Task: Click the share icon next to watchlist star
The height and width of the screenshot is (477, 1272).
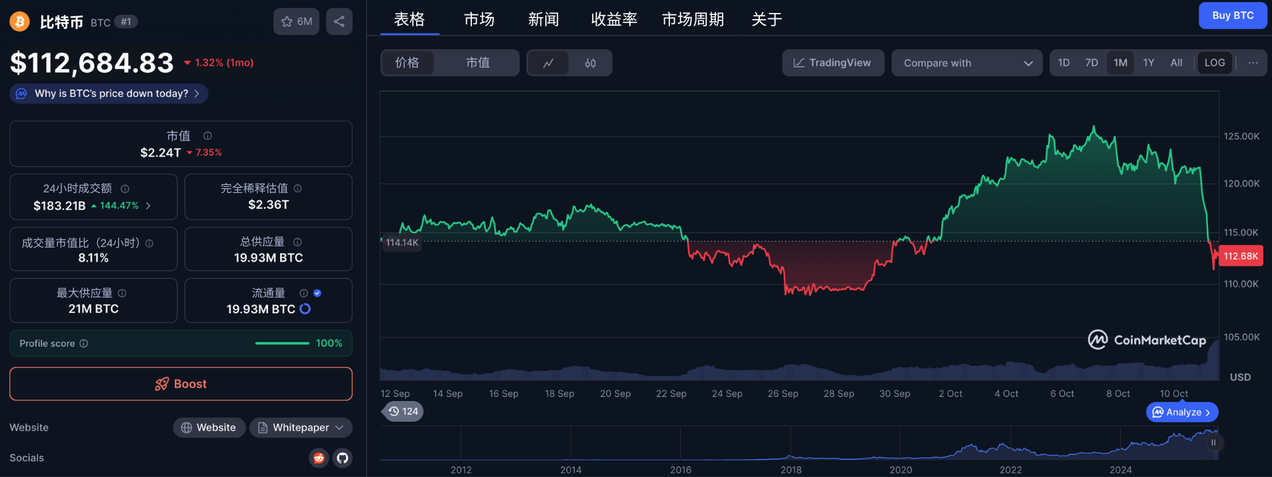Action: pos(339,21)
